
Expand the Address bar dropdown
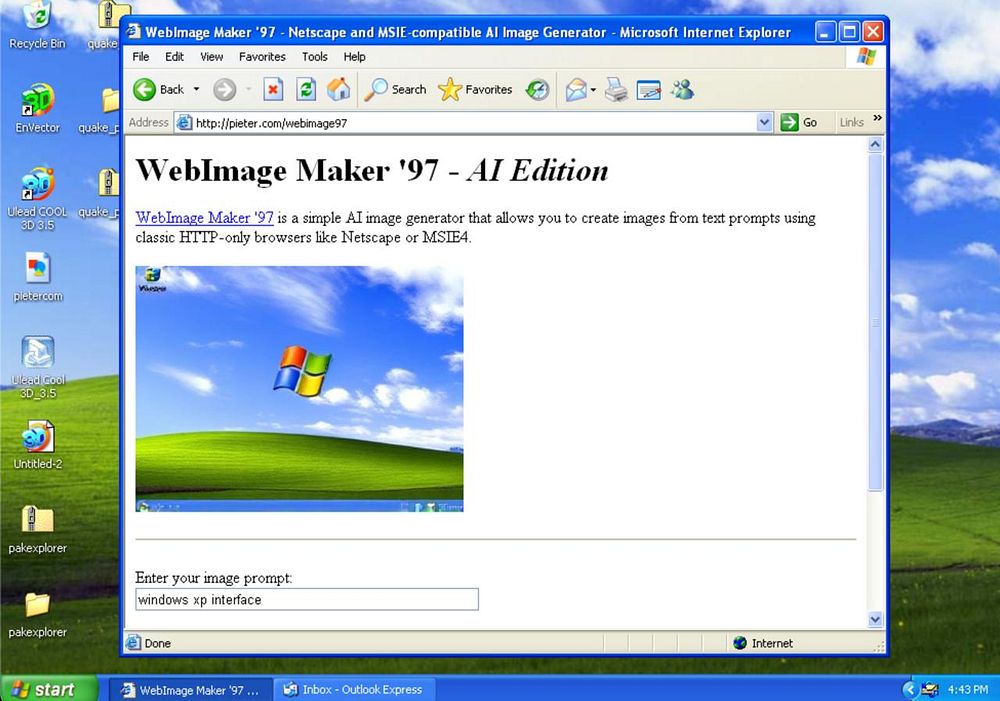point(764,122)
